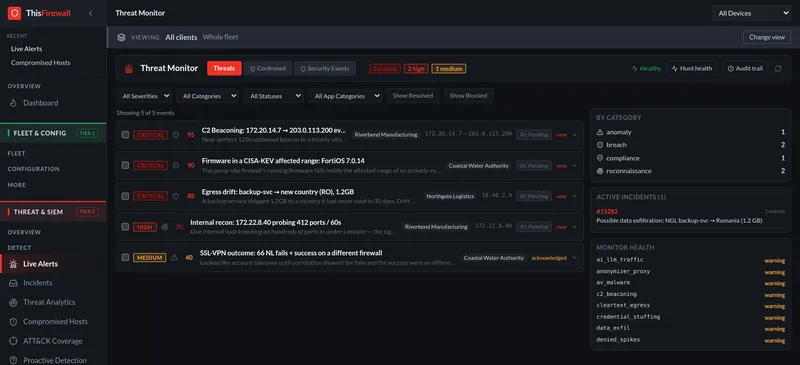Click the ThisFirewall shield logo
The image size is (800, 365).
[14, 13]
